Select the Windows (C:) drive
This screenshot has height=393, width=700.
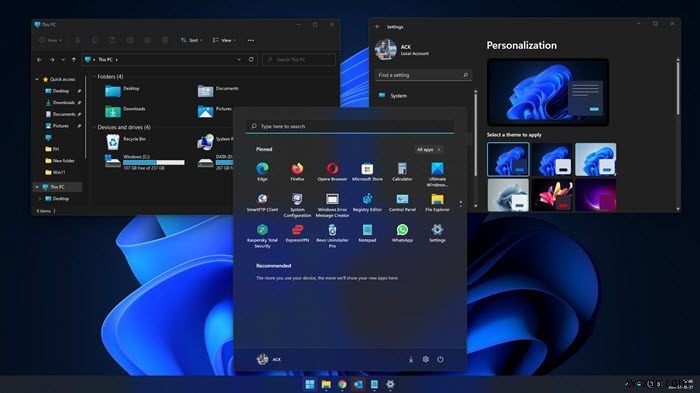coord(145,162)
